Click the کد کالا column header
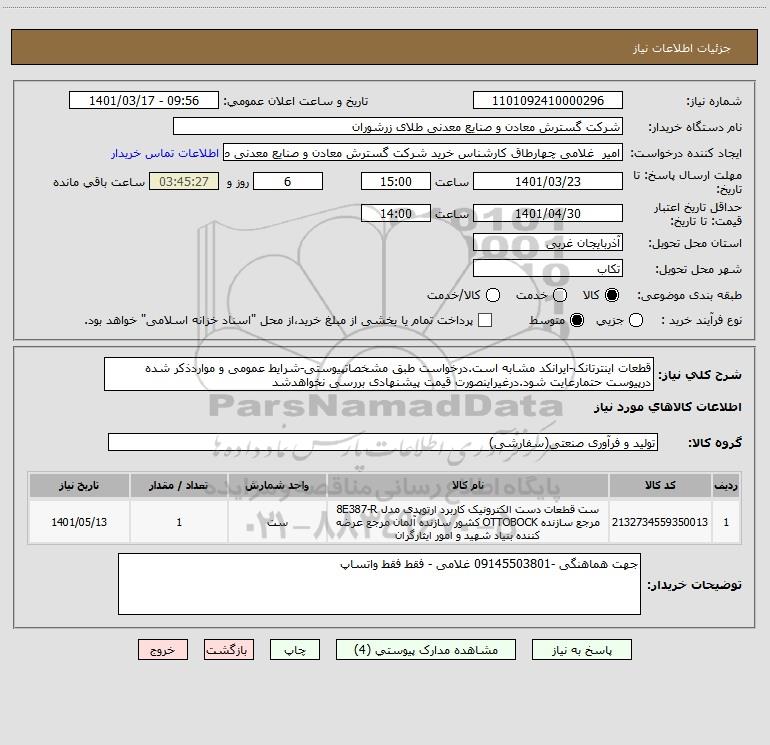This screenshot has width=770, height=745. coord(660,485)
